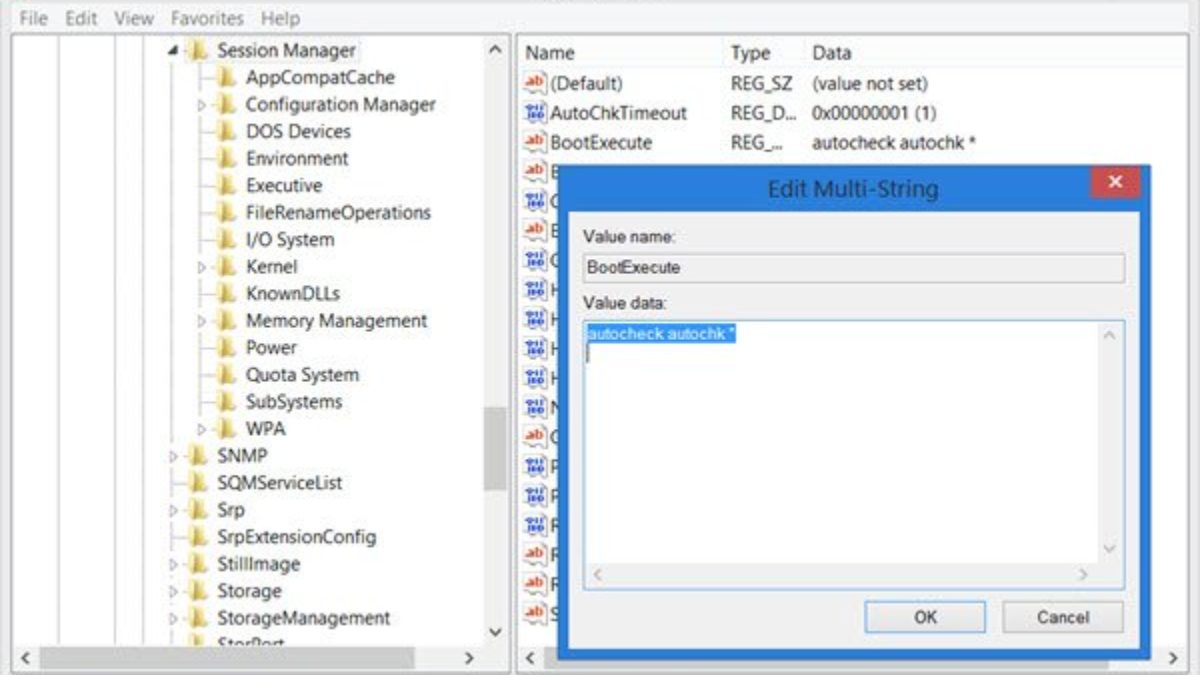Click the tree pane scroll down arrow
This screenshot has height=675, width=1200.
tap(495, 632)
